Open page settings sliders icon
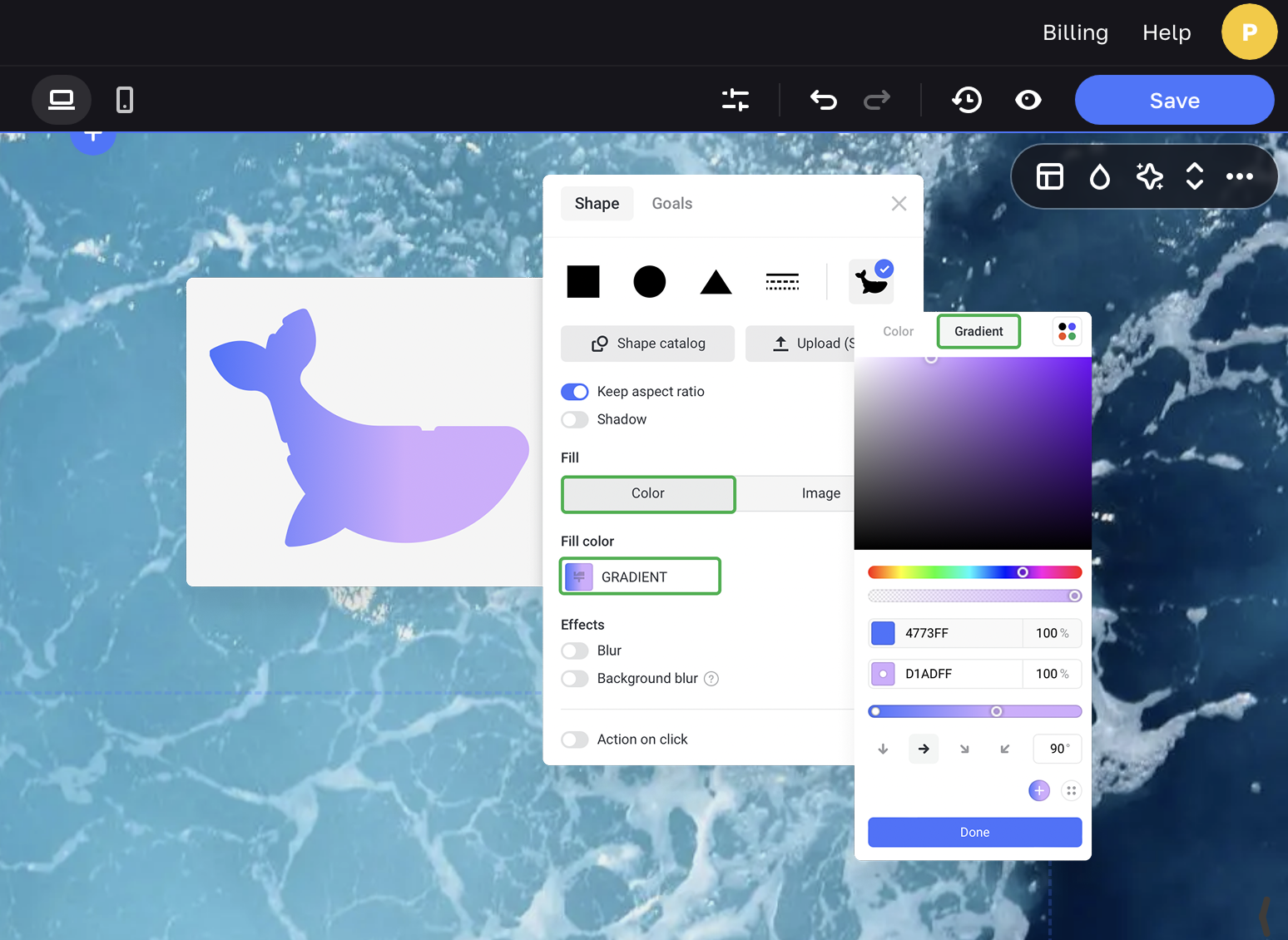Image resolution: width=1288 pixels, height=940 pixels. point(736,100)
